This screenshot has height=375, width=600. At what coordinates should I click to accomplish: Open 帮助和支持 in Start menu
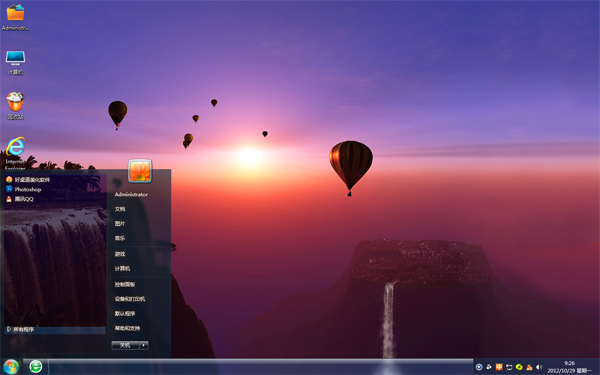[127, 328]
